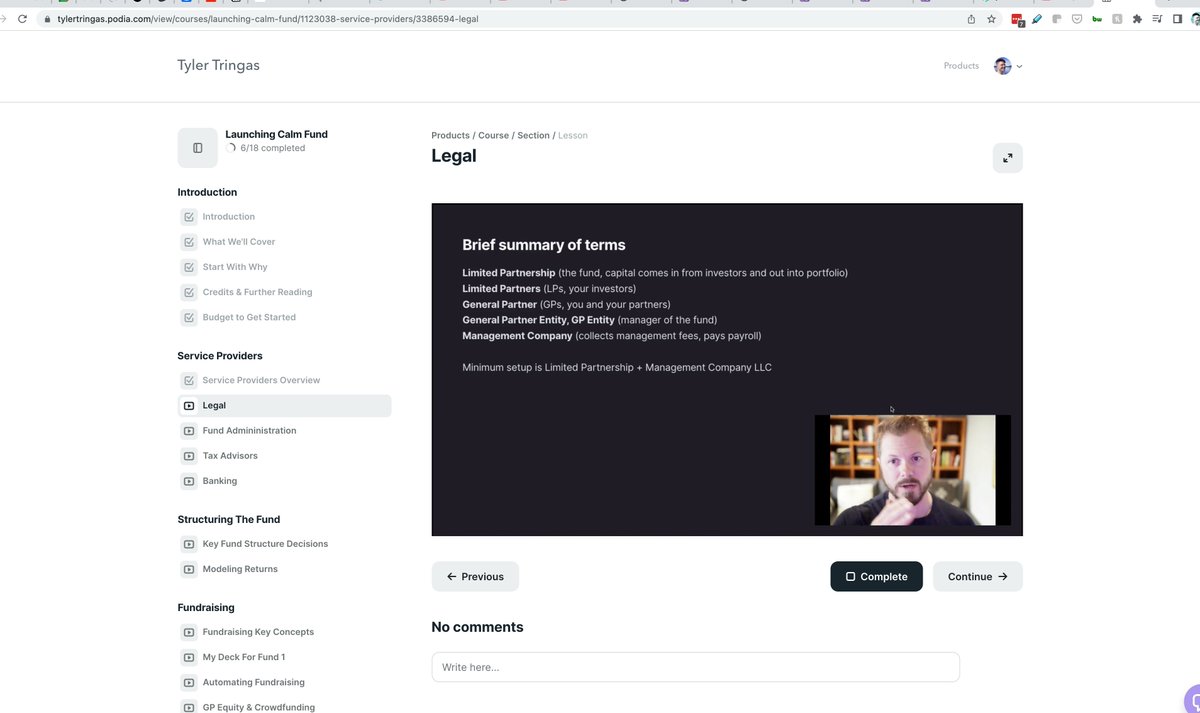Screen dimensions: 1200x713
Task: Open the user avatar dropdown menu
Action: 1007,66
